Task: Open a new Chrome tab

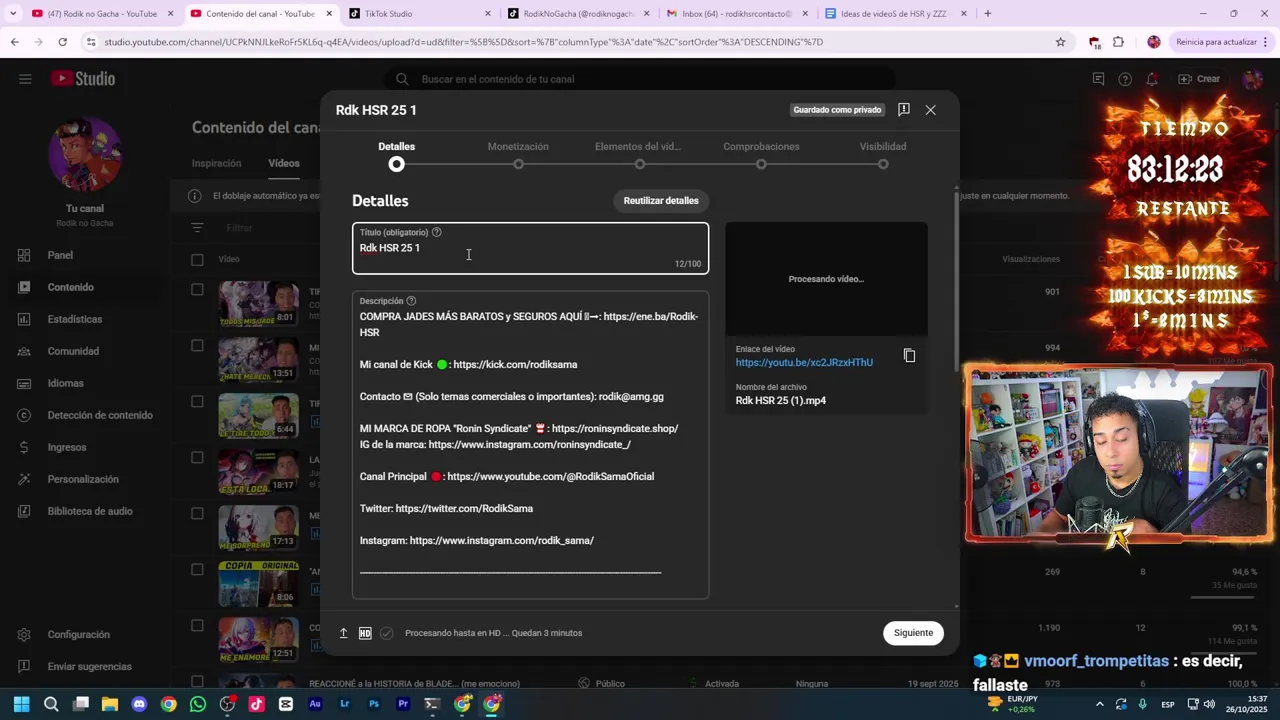Action: (987, 14)
